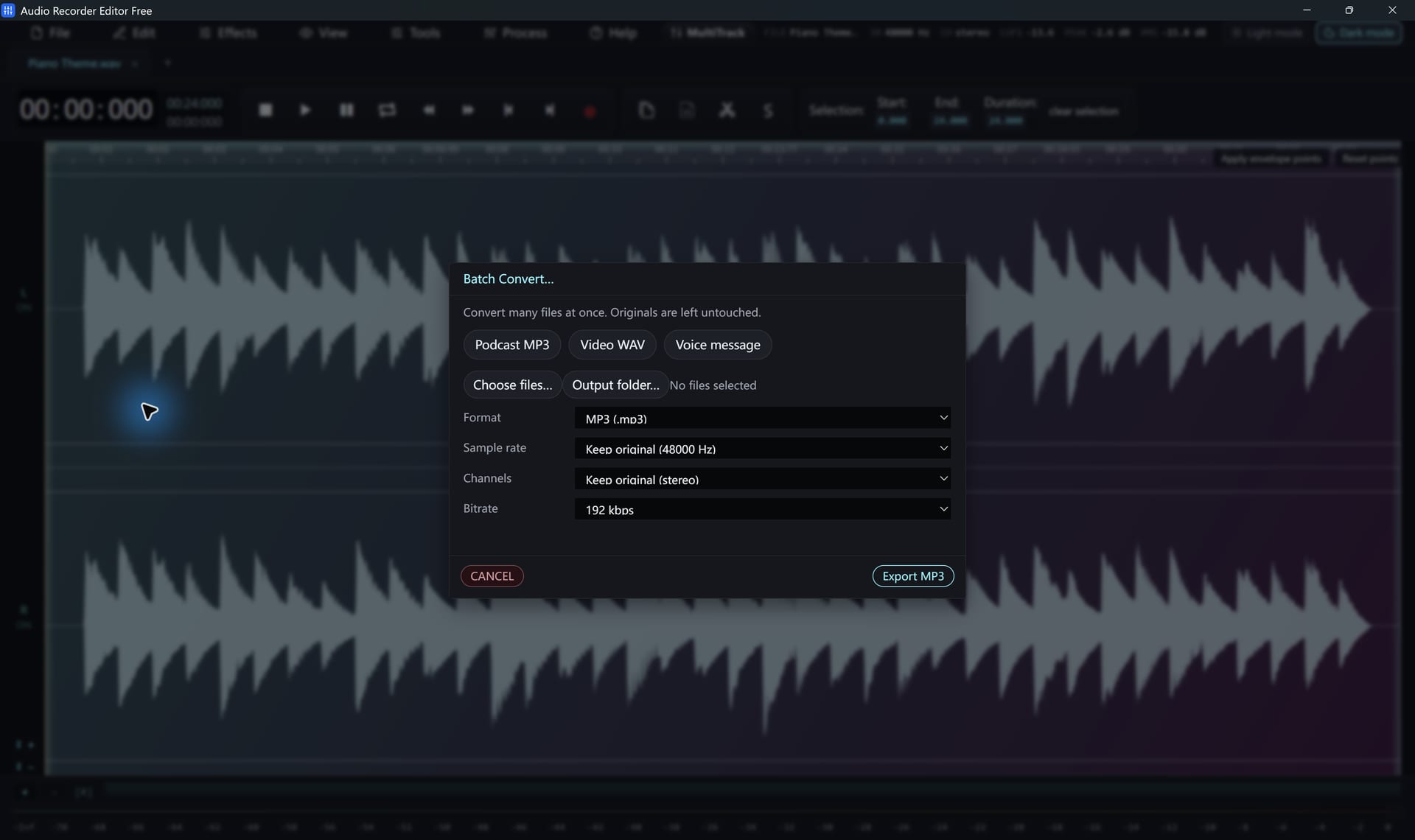Viewport: 1415px width, 840px height.
Task: Click the Stop playback icon
Action: pos(266,110)
